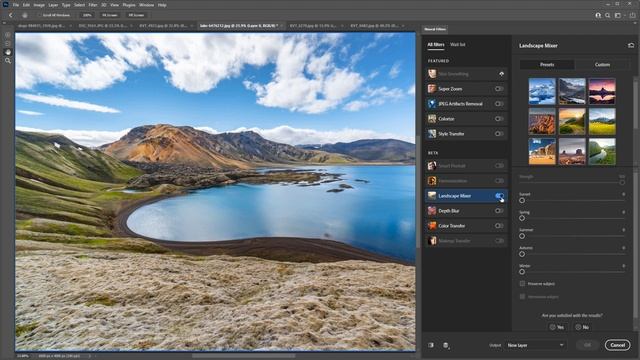Click the Harmonization filter icon
This screenshot has width=640, height=360.
coord(431,181)
